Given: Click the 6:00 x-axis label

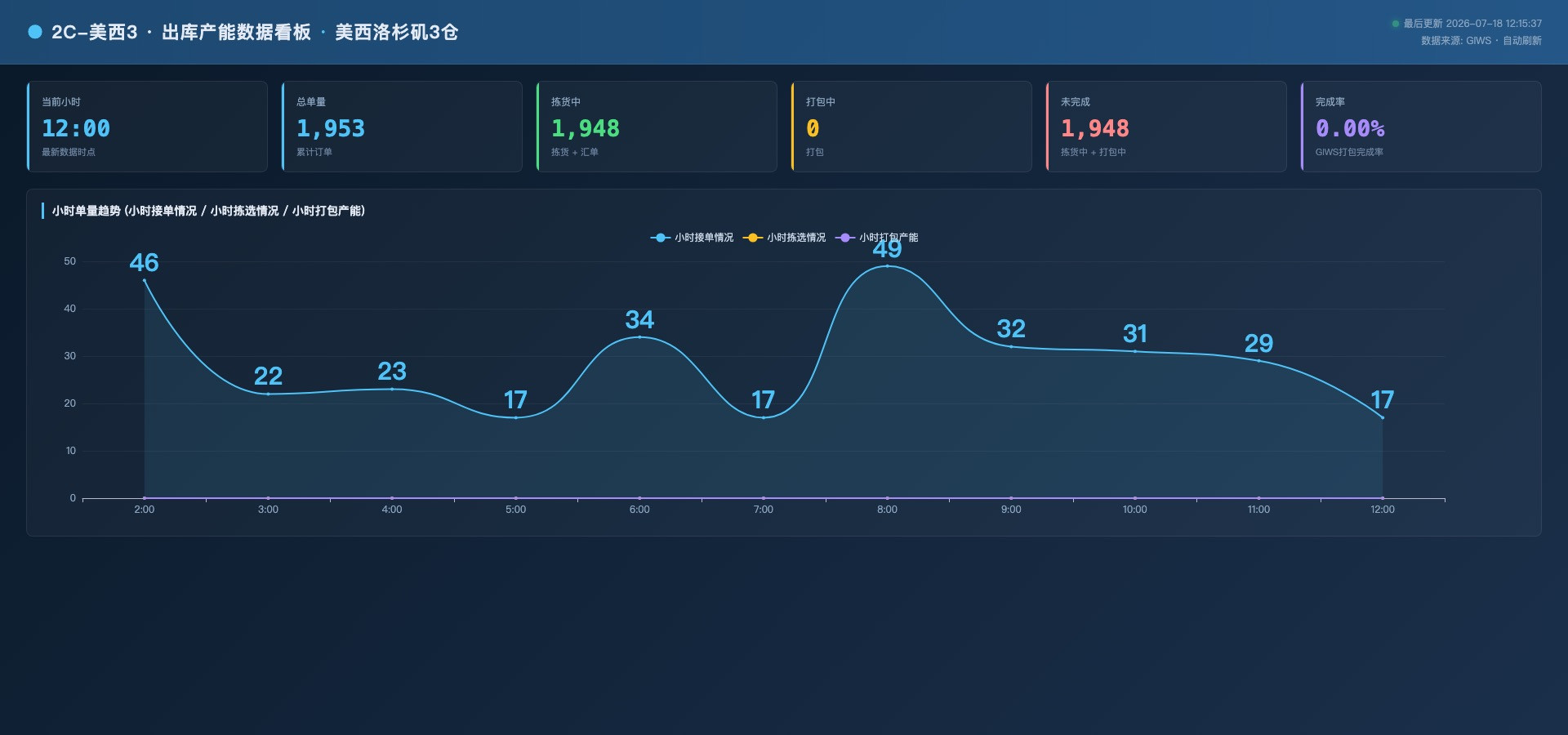Looking at the screenshot, I should [x=639, y=510].
